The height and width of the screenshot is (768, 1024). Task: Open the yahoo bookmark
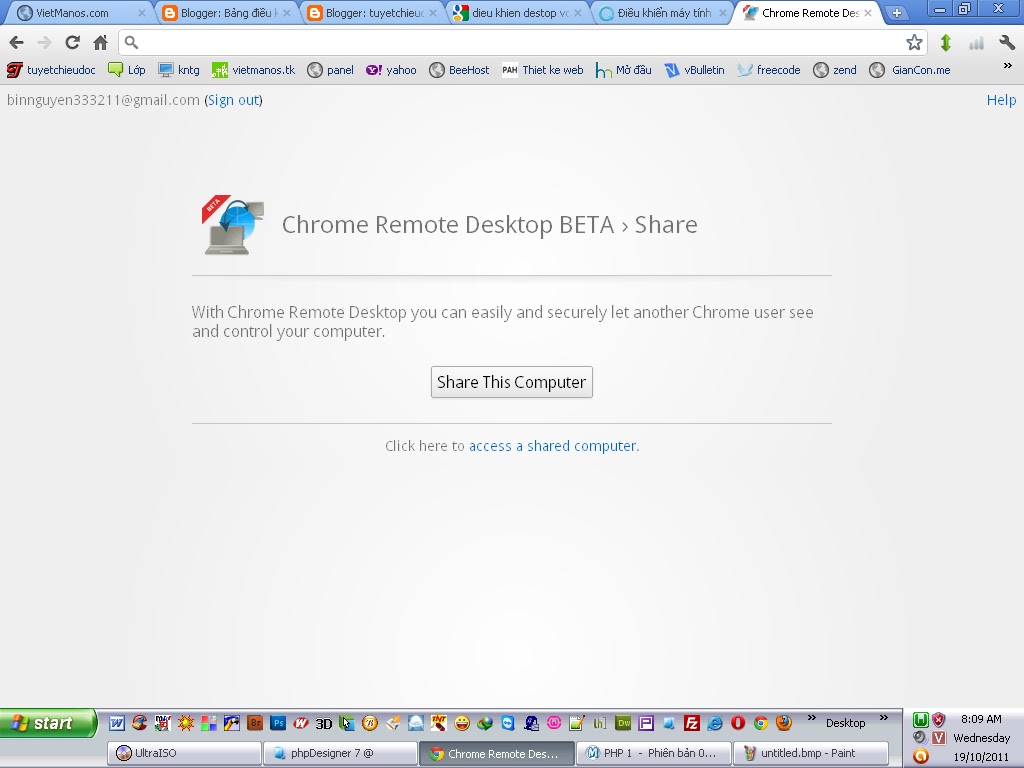[391, 70]
